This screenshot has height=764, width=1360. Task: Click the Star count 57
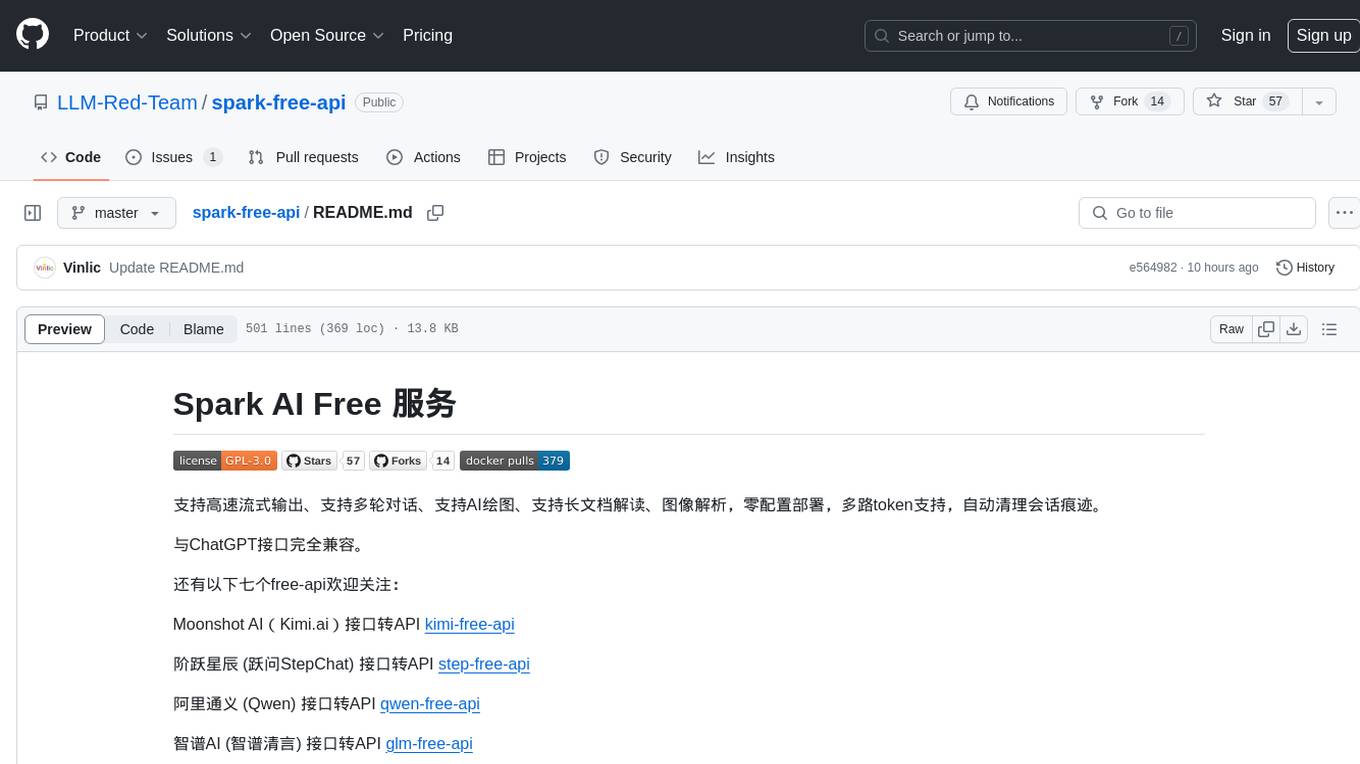1275,102
